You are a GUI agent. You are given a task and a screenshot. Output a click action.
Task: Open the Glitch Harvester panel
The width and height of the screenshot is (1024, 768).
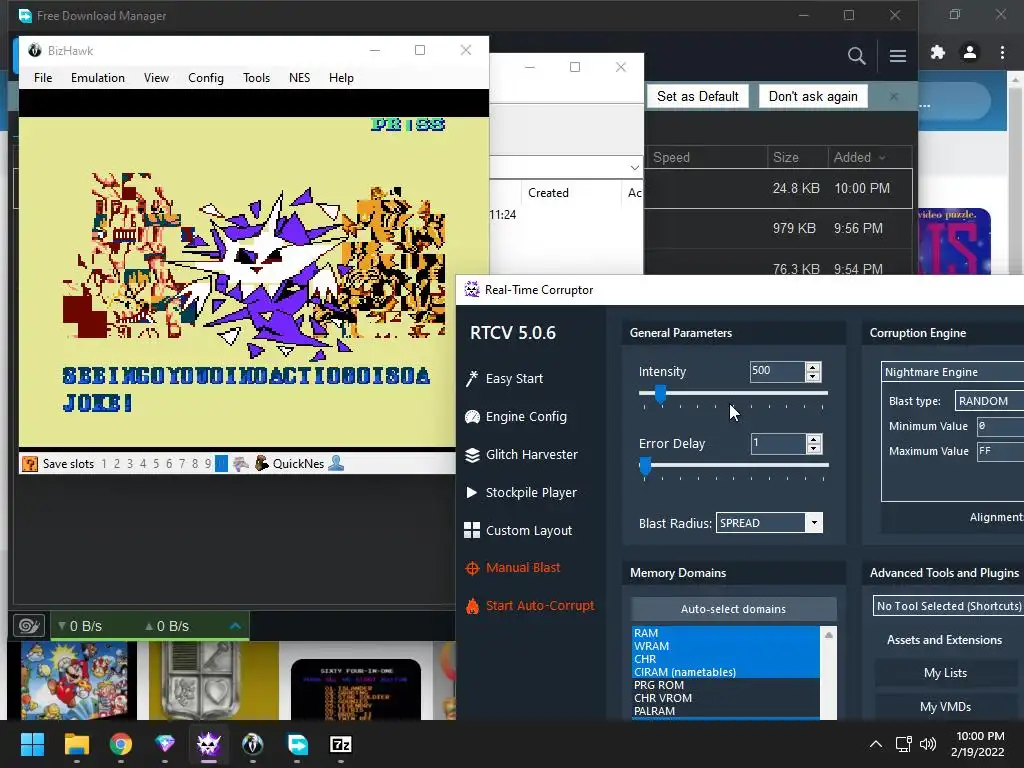520,455
